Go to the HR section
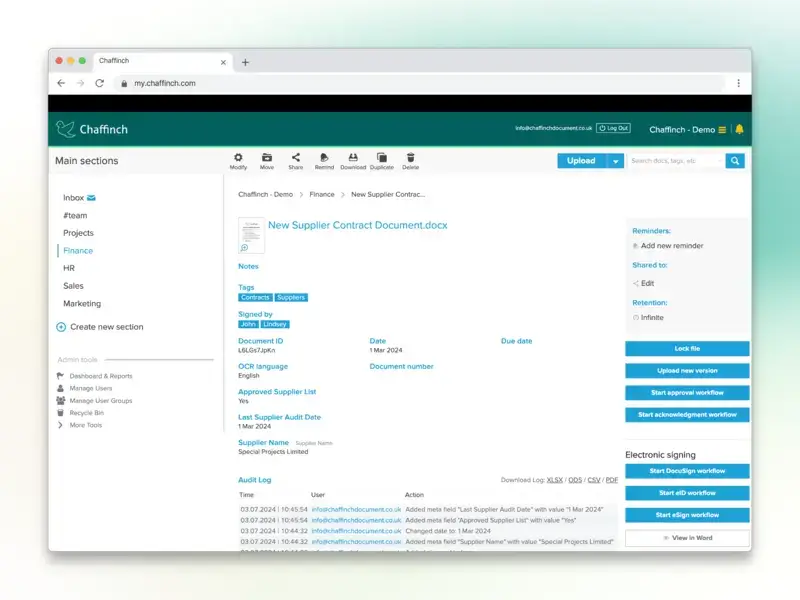Screen dimensions: 800x600 [69, 268]
